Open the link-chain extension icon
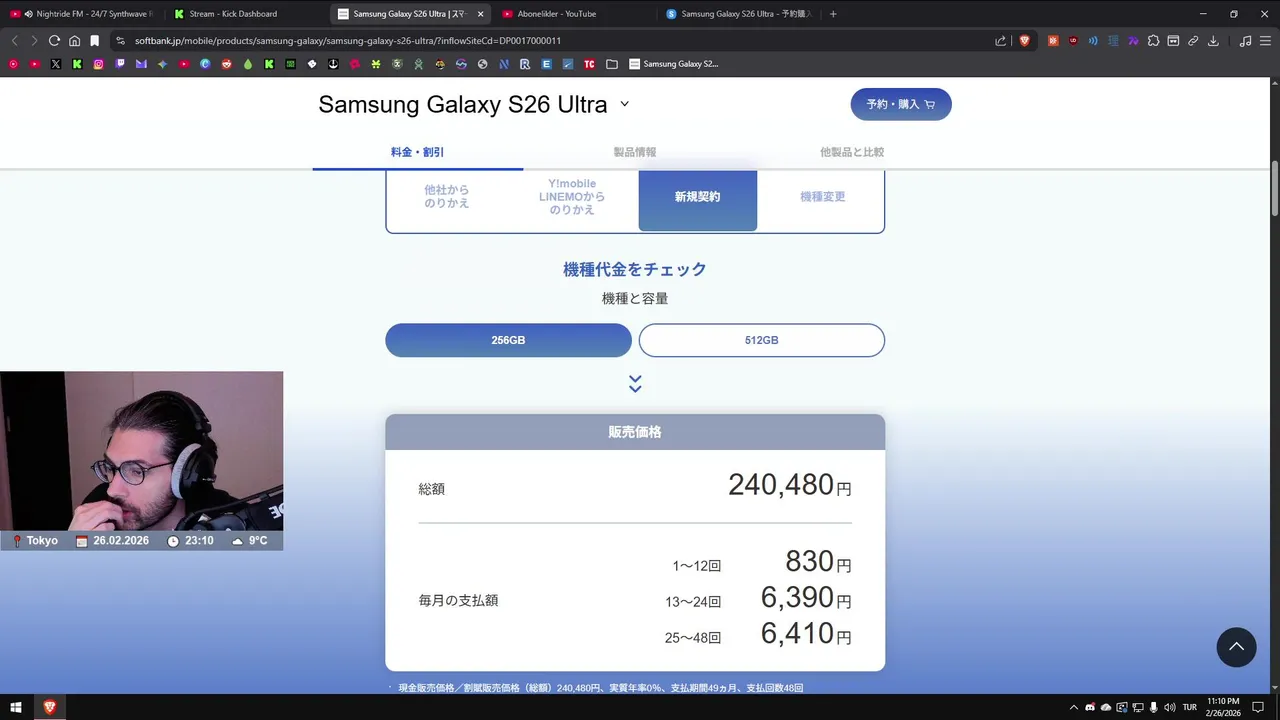The width and height of the screenshot is (1280, 720). point(1193,41)
